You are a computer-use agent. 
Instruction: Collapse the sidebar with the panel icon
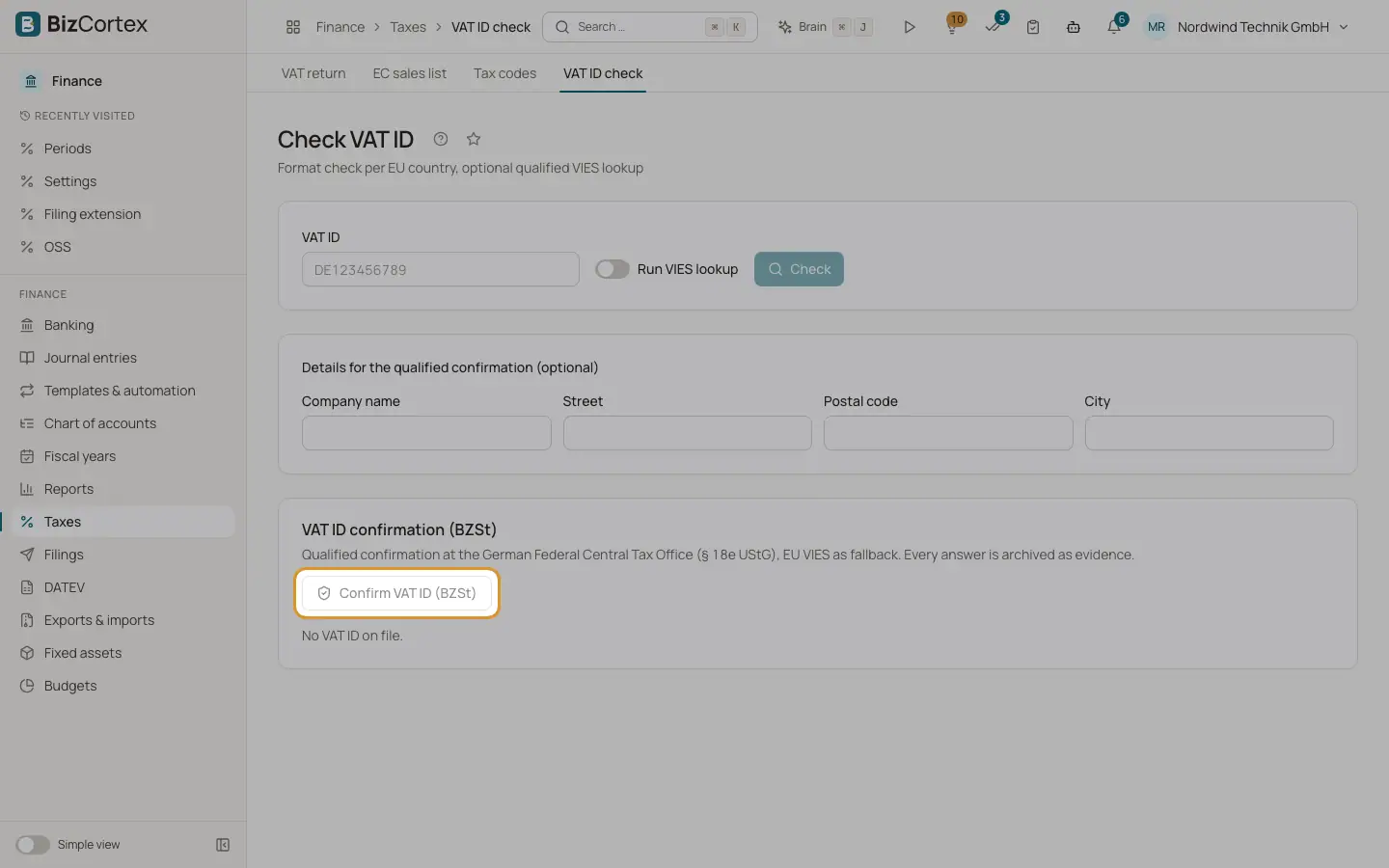223,845
